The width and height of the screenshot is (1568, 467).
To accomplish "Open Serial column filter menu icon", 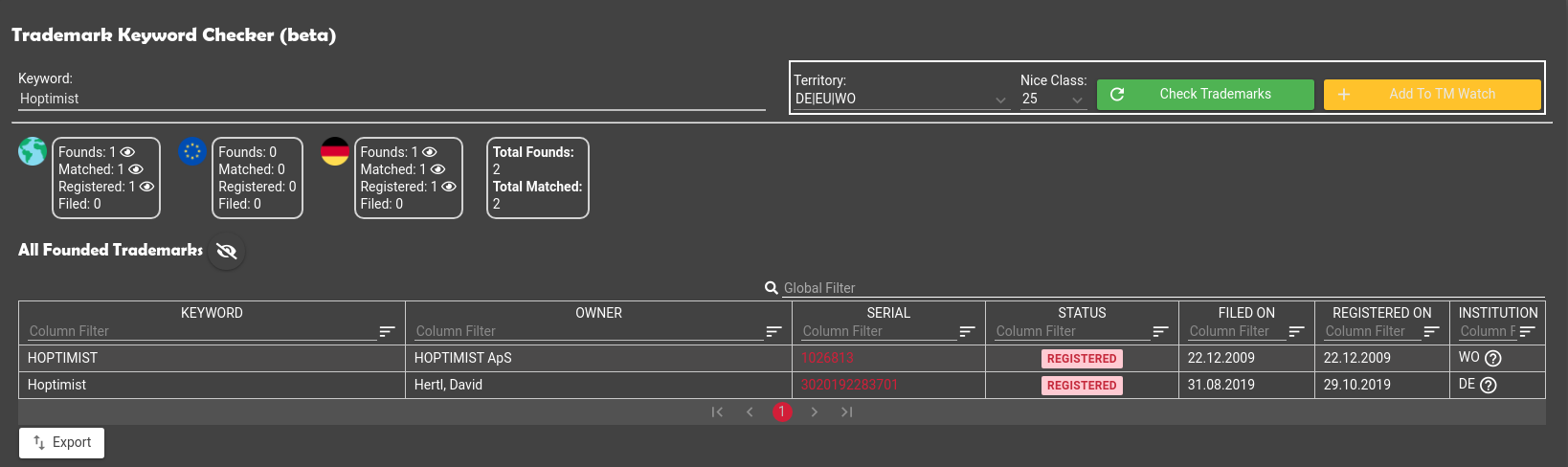I will pos(967,331).
